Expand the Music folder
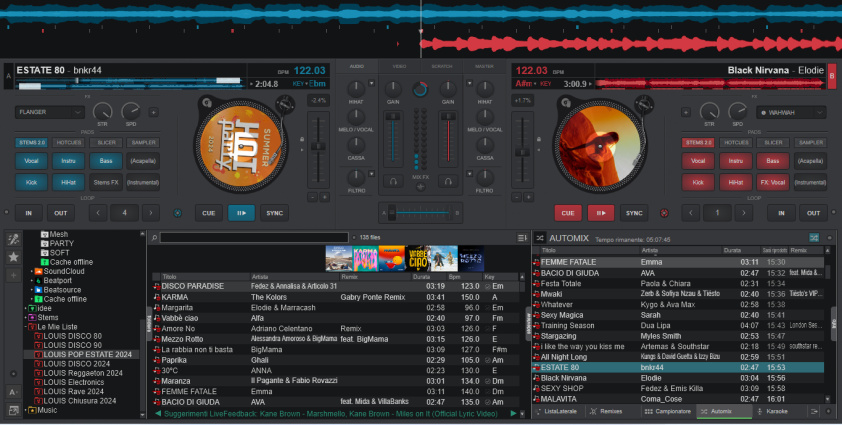Image resolution: width=842 pixels, height=425 pixels. 25,410
